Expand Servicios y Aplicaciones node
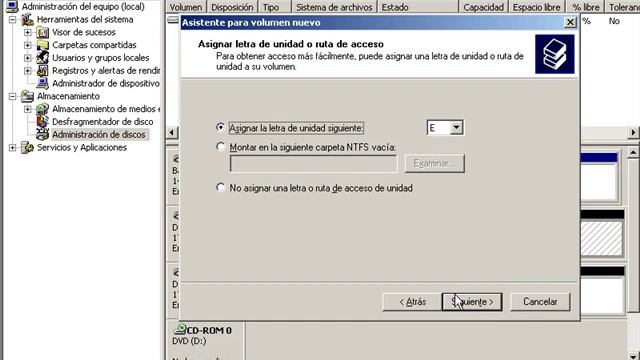The width and height of the screenshot is (640, 360). (13, 147)
